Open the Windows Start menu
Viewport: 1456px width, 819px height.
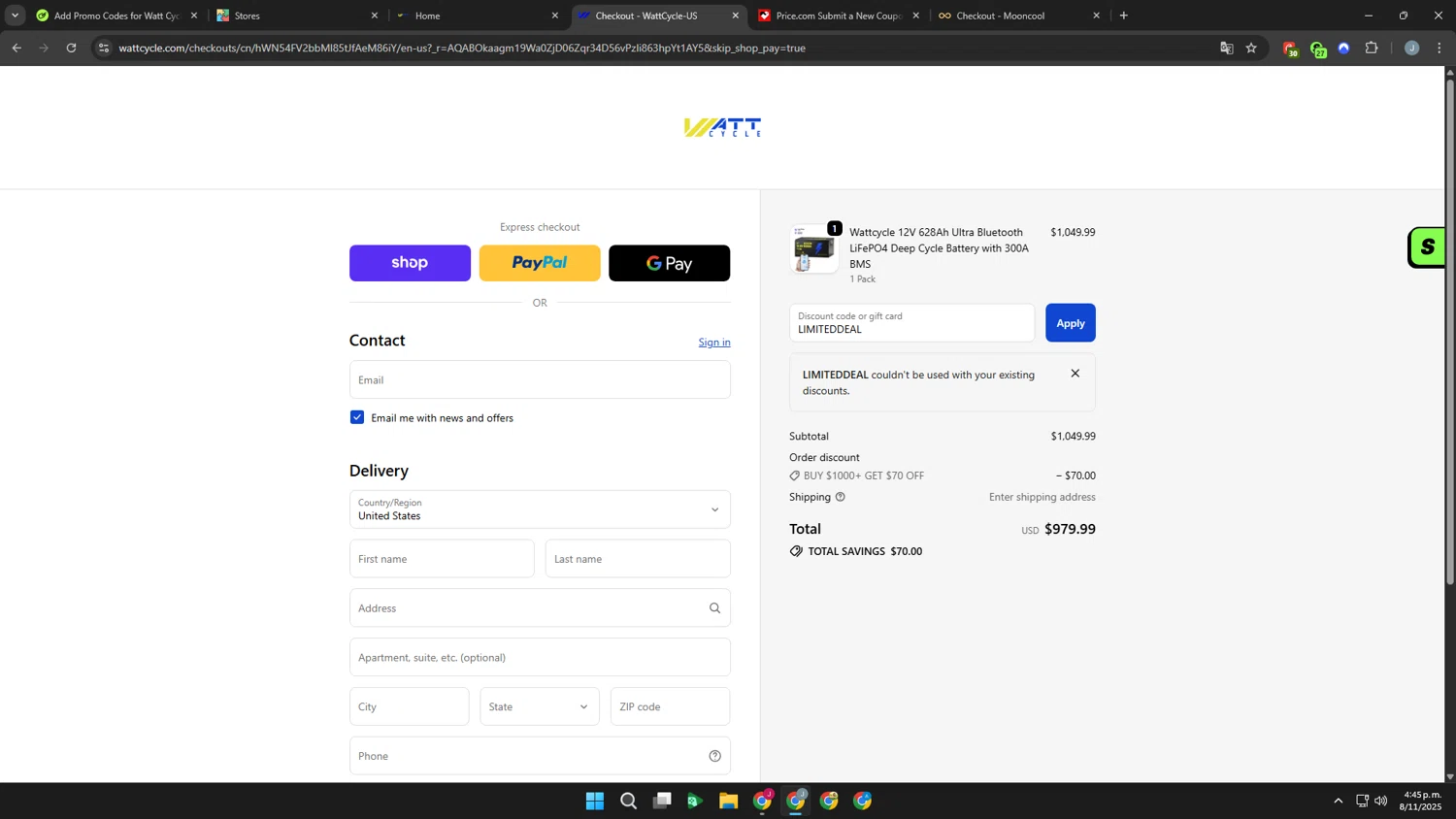click(x=595, y=801)
